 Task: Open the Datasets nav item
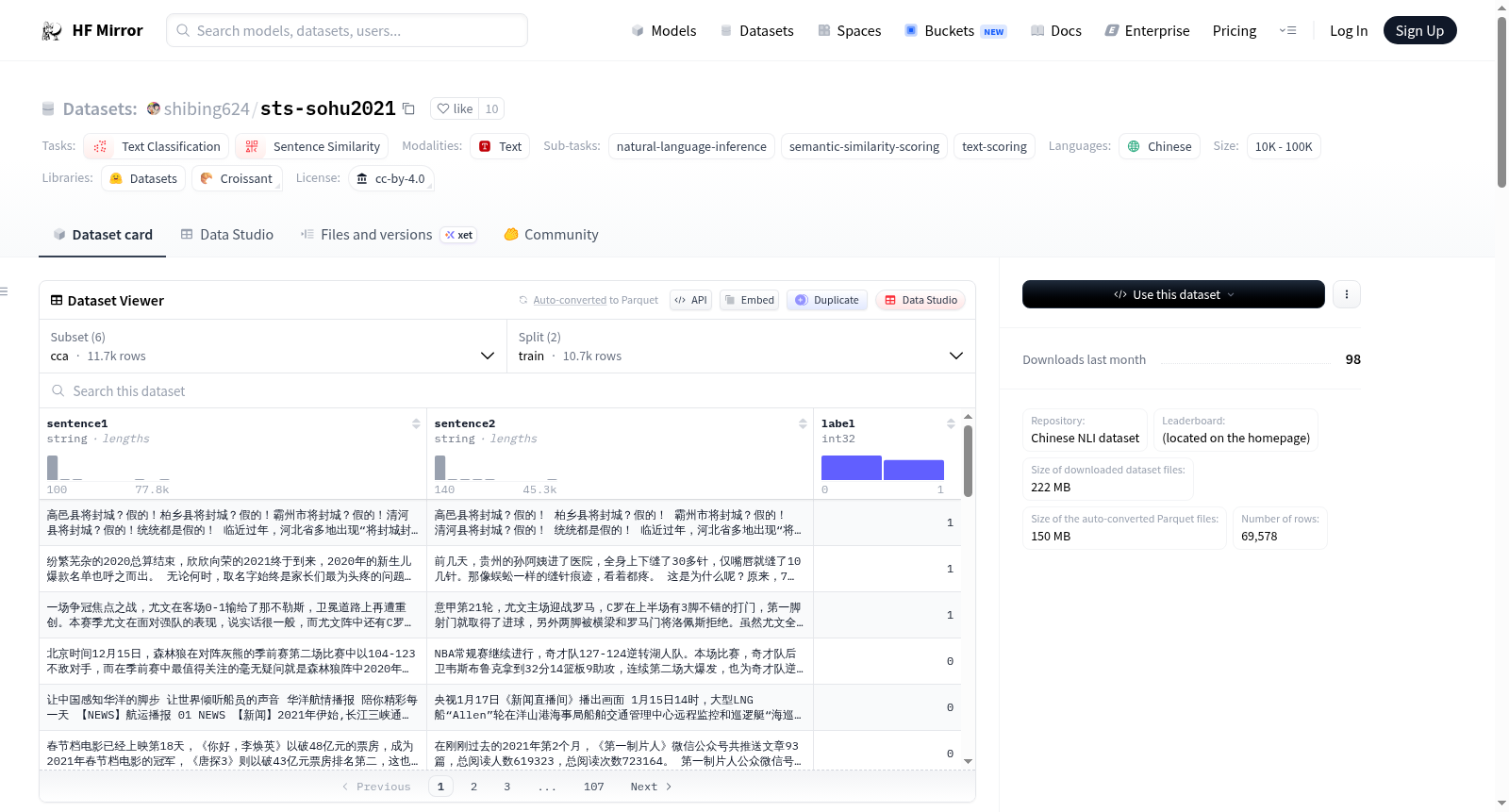(756, 30)
